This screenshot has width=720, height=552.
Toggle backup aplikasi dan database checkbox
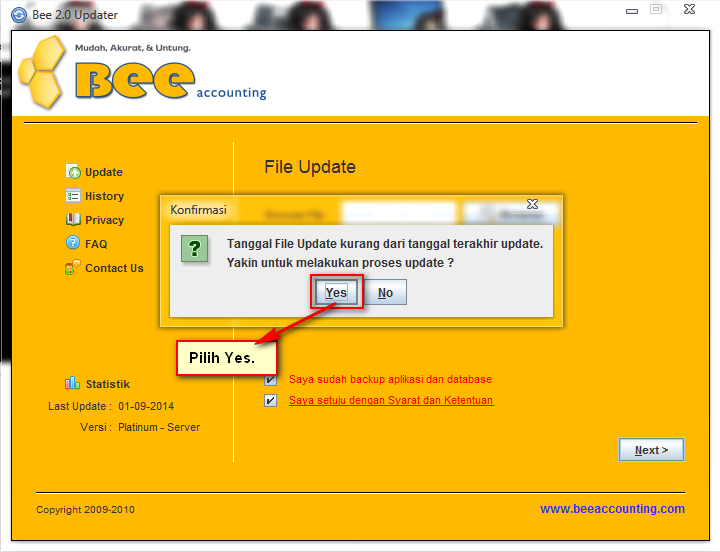[x=270, y=380]
